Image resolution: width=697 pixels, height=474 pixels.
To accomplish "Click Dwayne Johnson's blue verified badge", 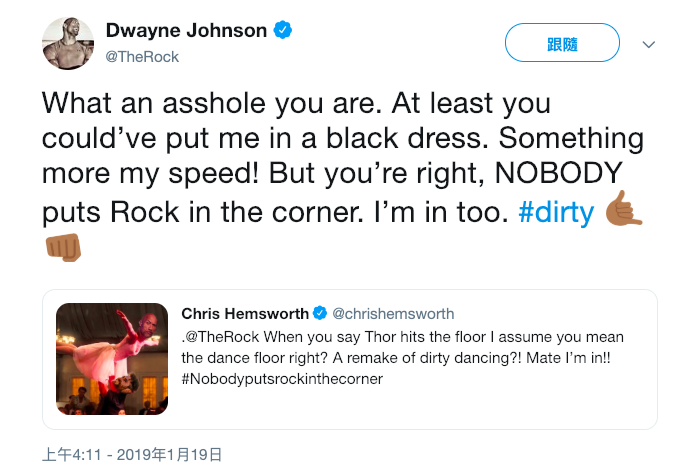I will (282, 30).
